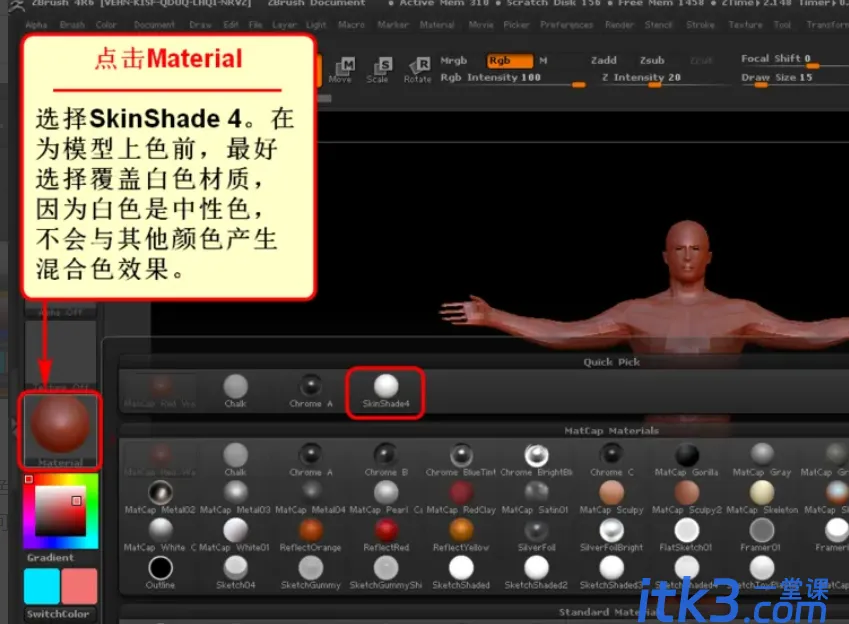
Task: Click the MatCap Materials section header
Action: tap(611, 431)
